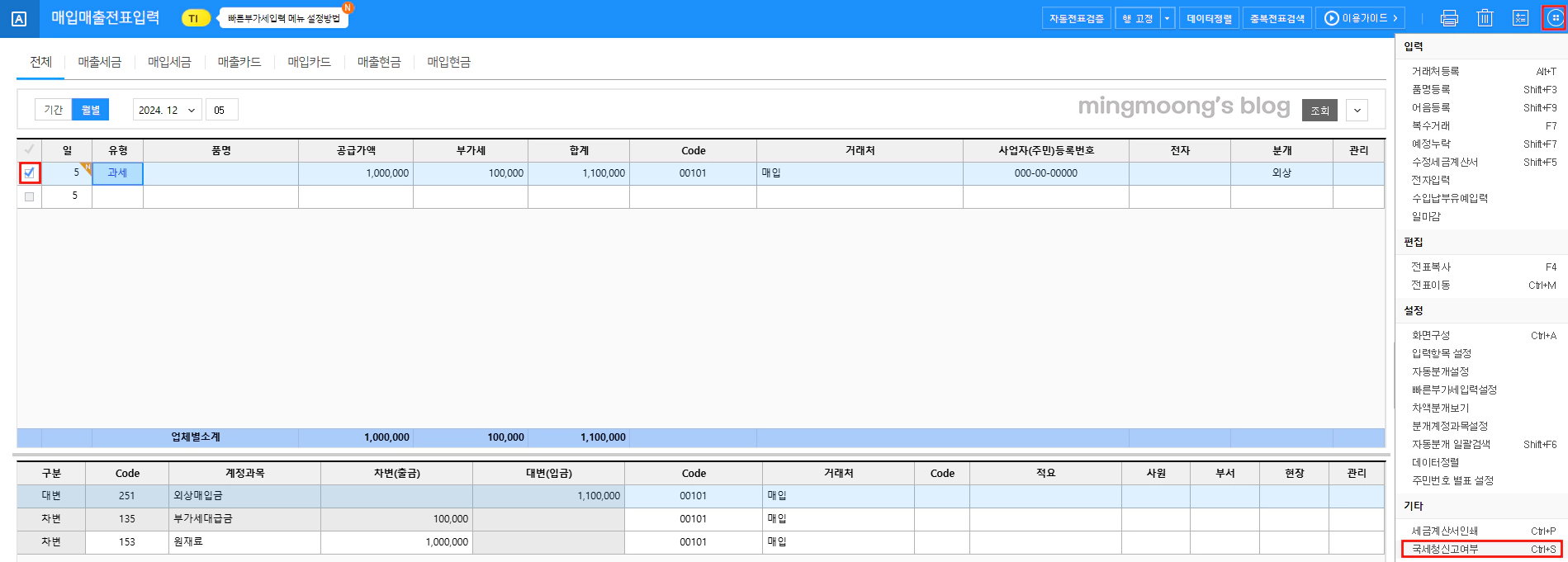The width and height of the screenshot is (1568, 562).
Task: Expand the 행 고정 dropdown arrow
Action: 1167,18
